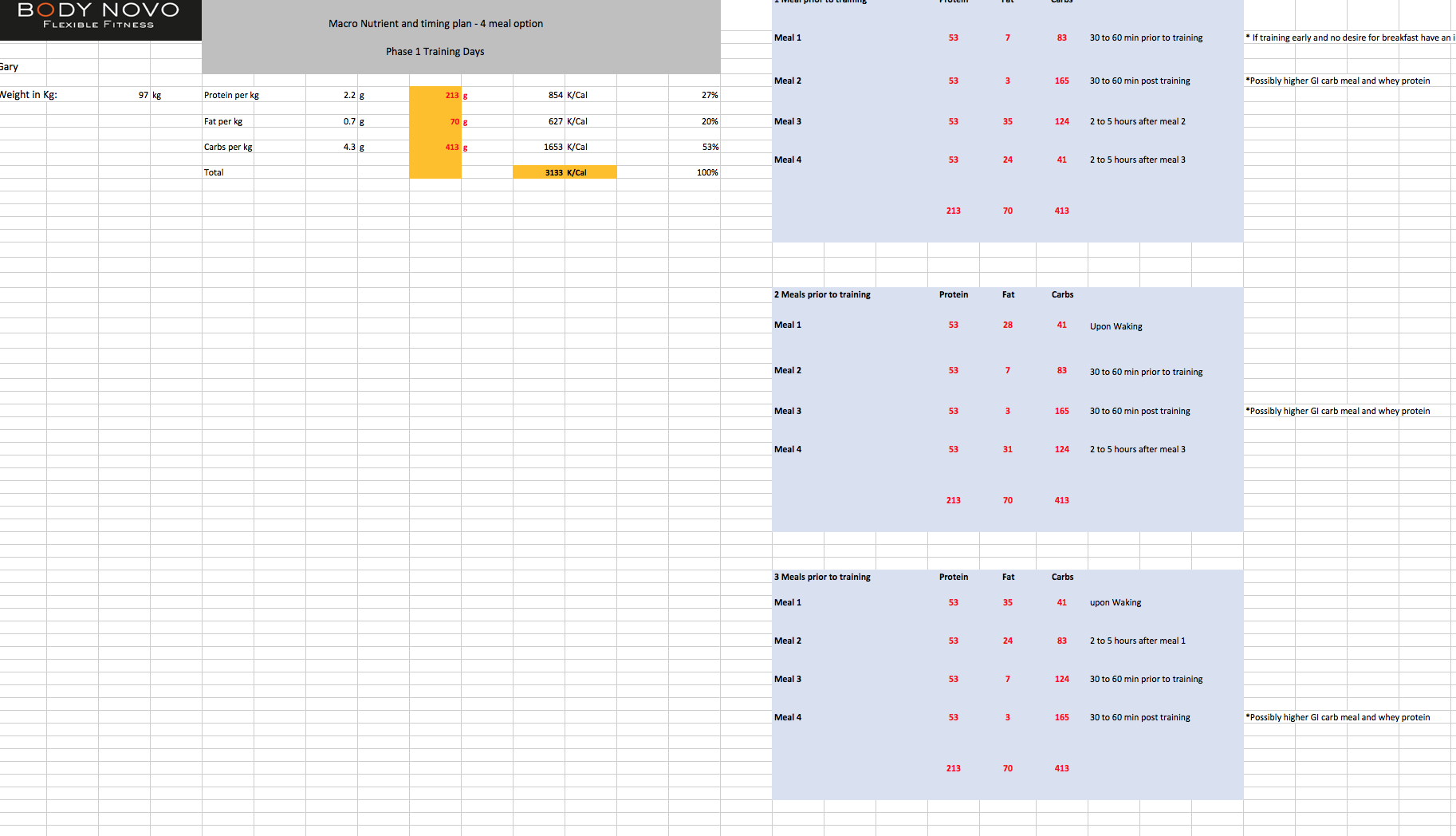This screenshot has width=1456, height=836.
Task: Click the carbs multiplier cell '4.3'
Action: pyautogui.click(x=349, y=147)
